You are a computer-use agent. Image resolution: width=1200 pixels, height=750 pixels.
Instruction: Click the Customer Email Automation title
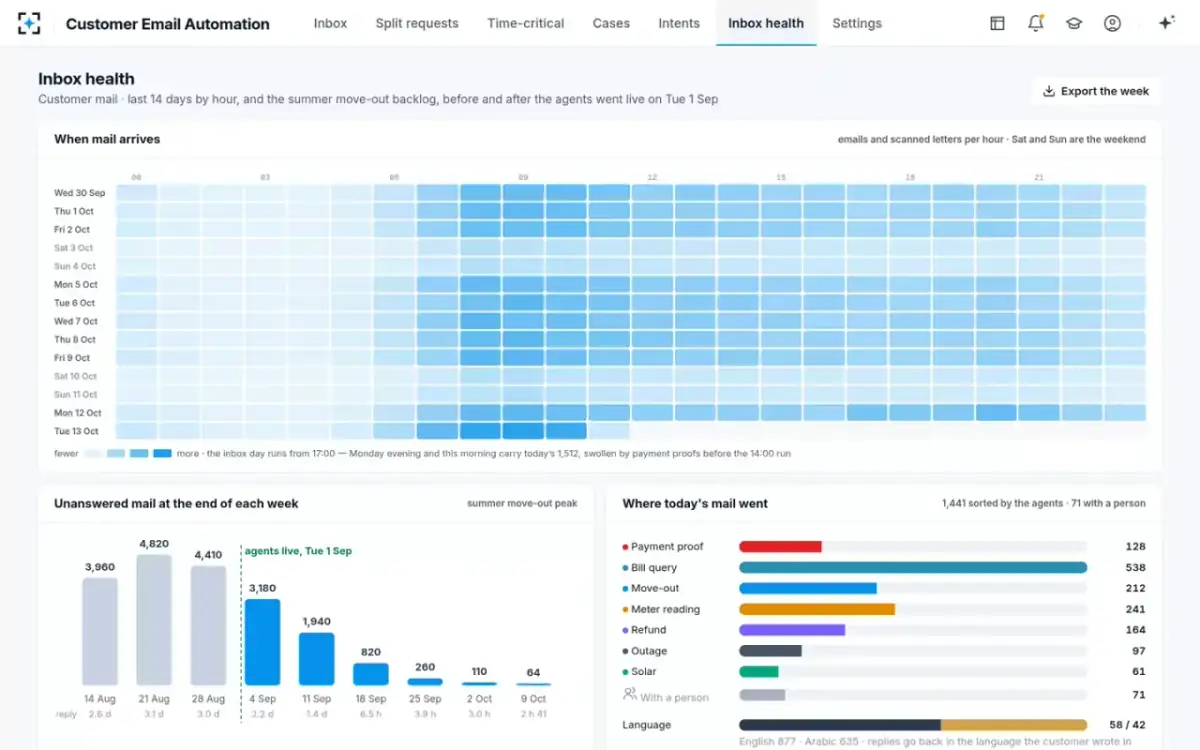(x=168, y=24)
